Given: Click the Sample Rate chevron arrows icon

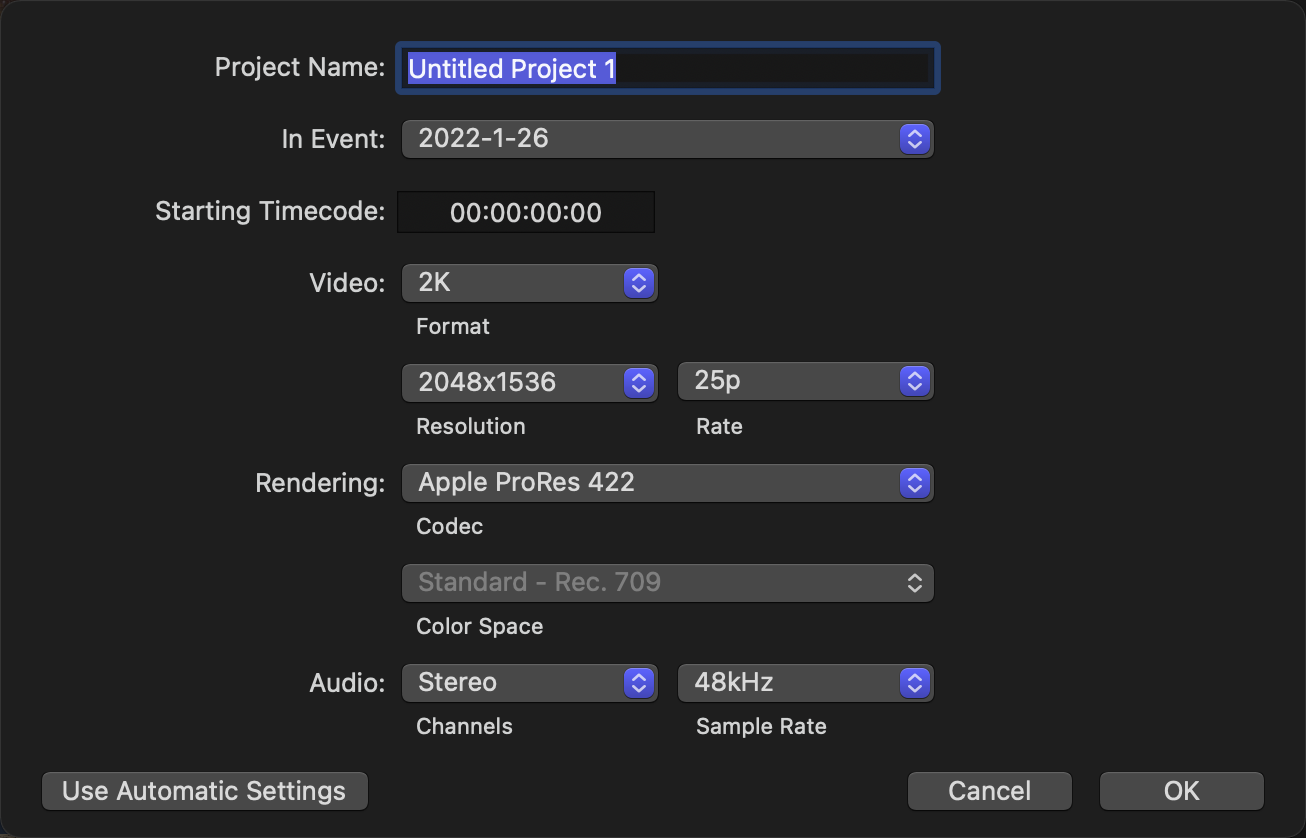Looking at the screenshot, I should click(914, 683).
